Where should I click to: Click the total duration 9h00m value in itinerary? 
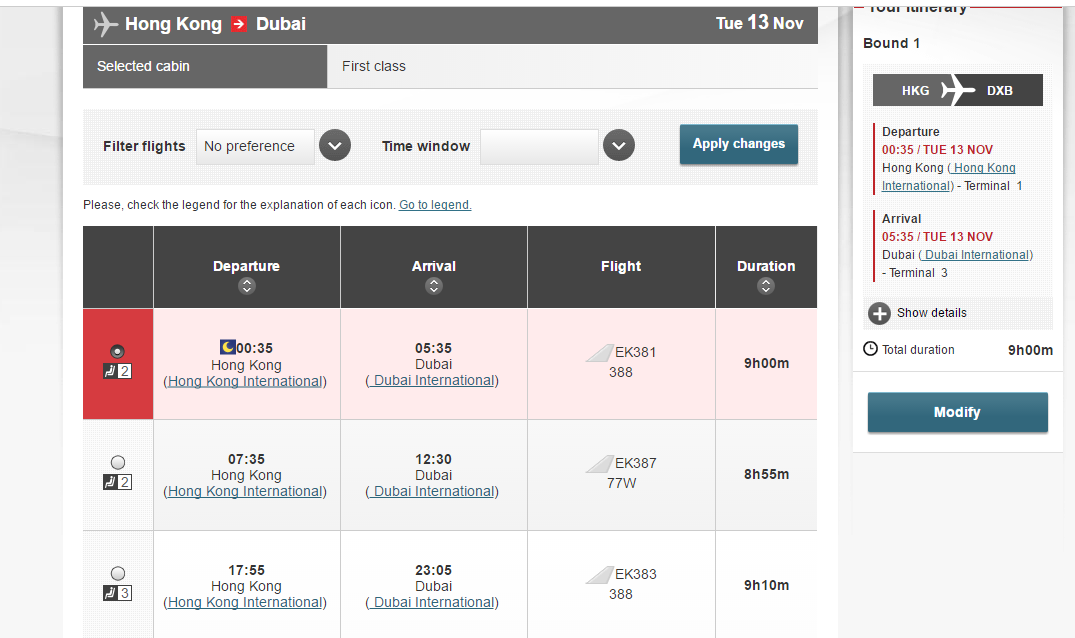click(x=1030, y=350)
